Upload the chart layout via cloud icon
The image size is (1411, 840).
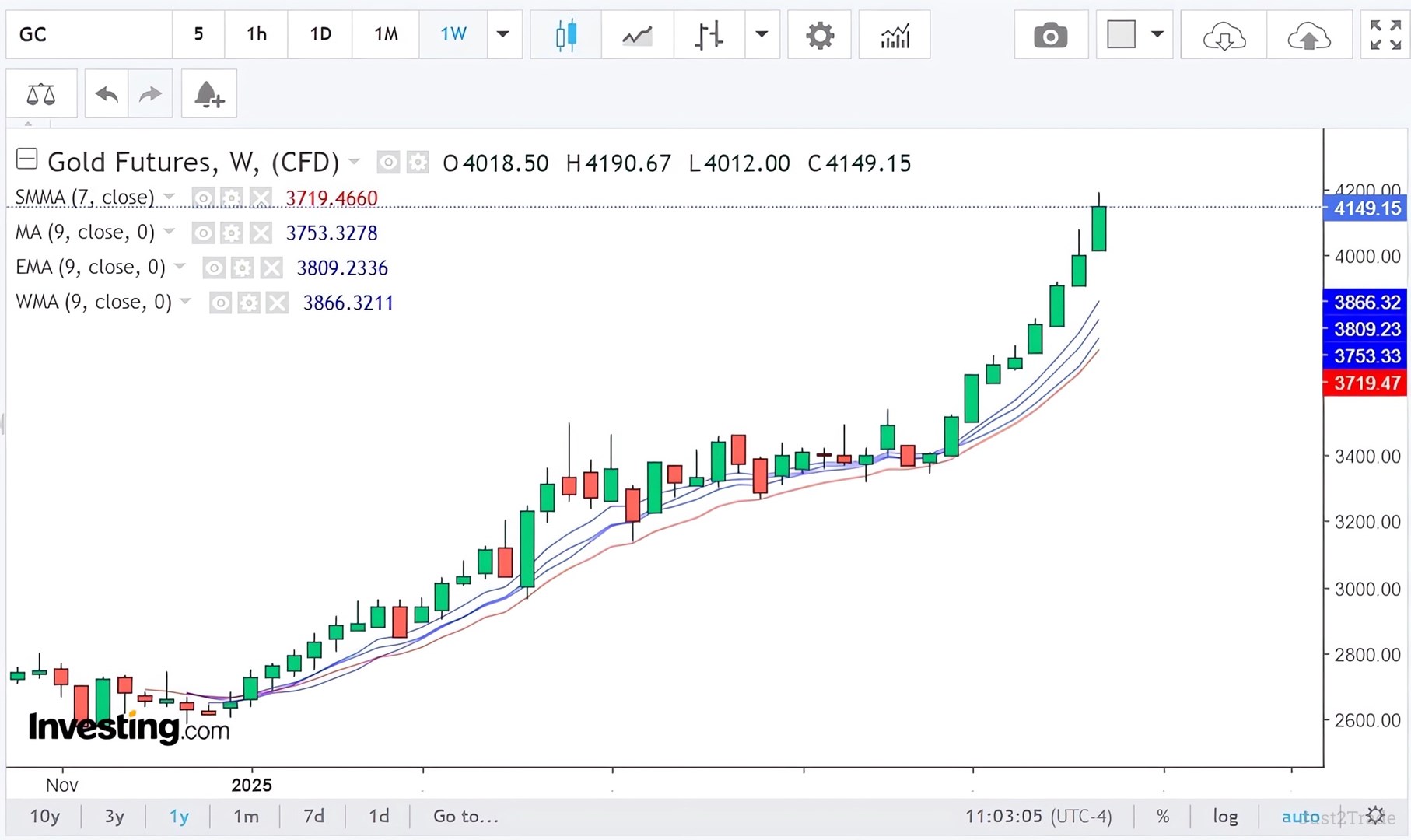tap(1309, 34)
